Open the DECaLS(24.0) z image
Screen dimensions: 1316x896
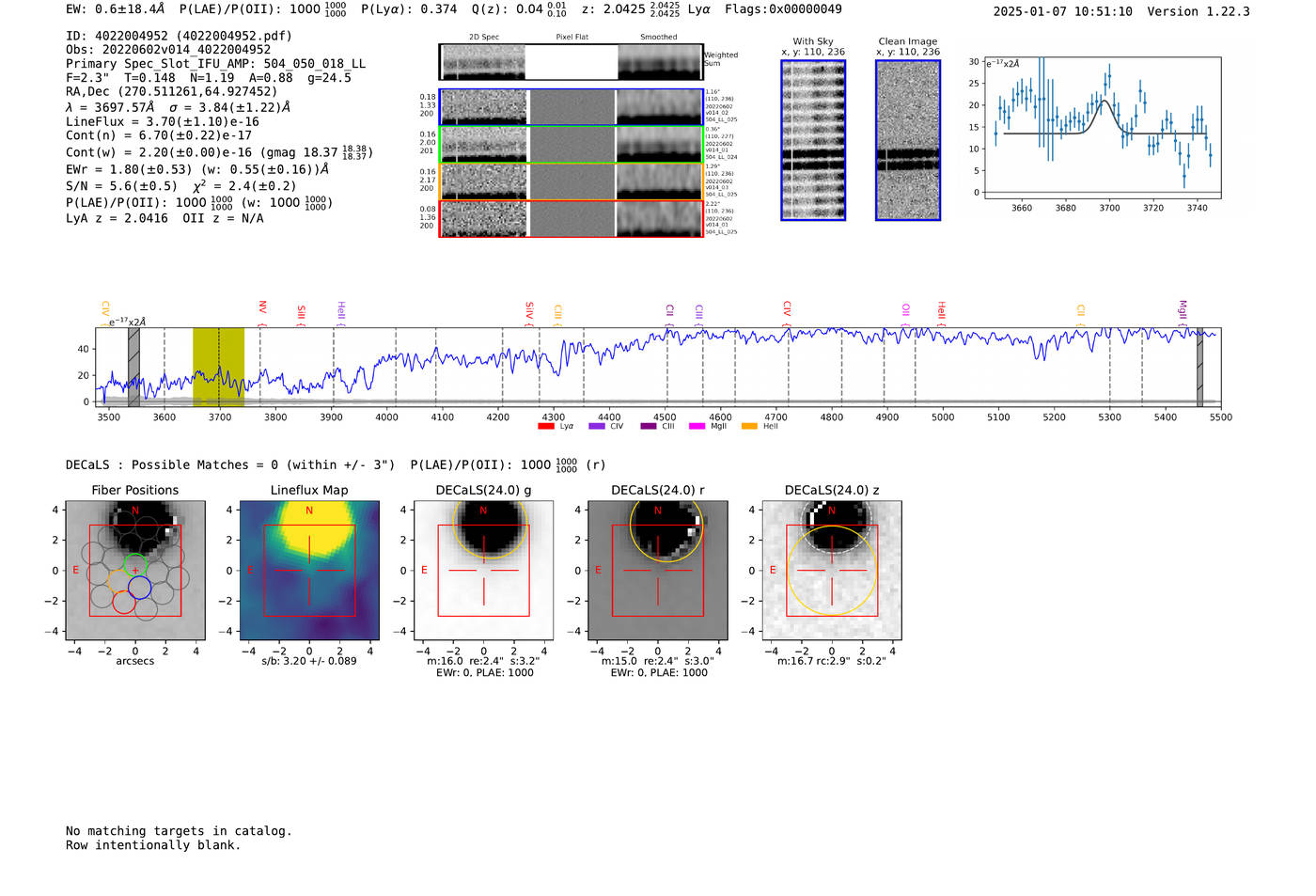(x=832, y=571)
